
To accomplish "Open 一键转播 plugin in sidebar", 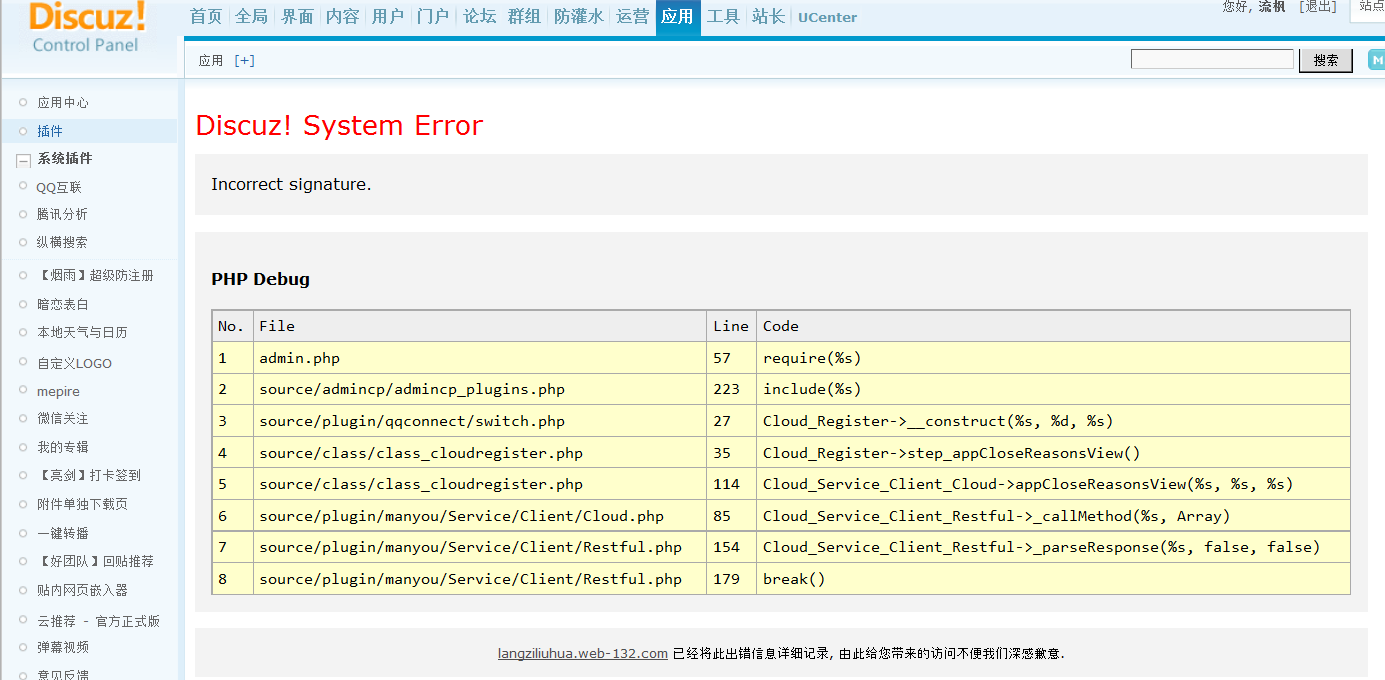I will coord(63,533).
